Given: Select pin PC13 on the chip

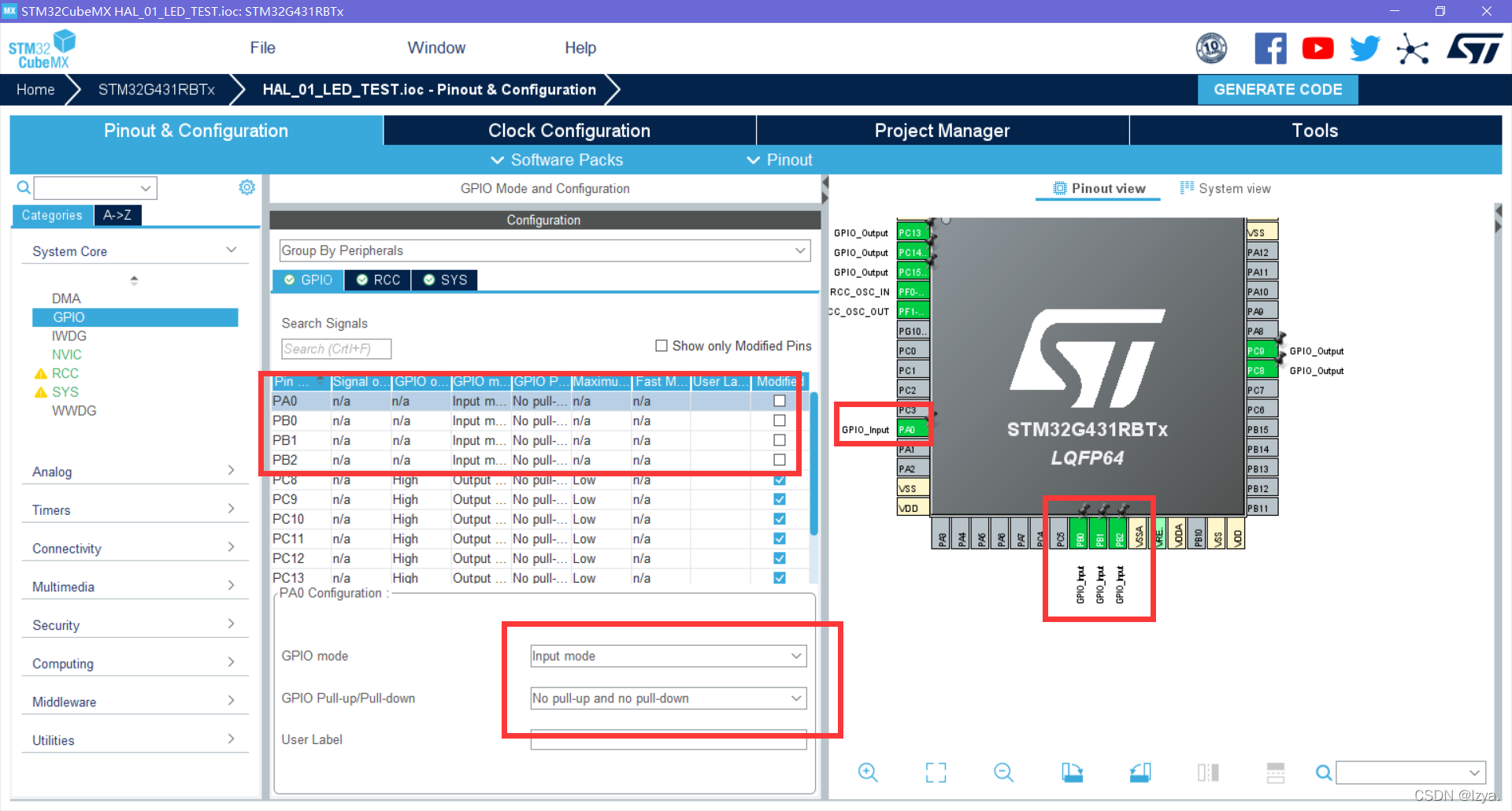Looking at the screenshot, I should (912, 233).
